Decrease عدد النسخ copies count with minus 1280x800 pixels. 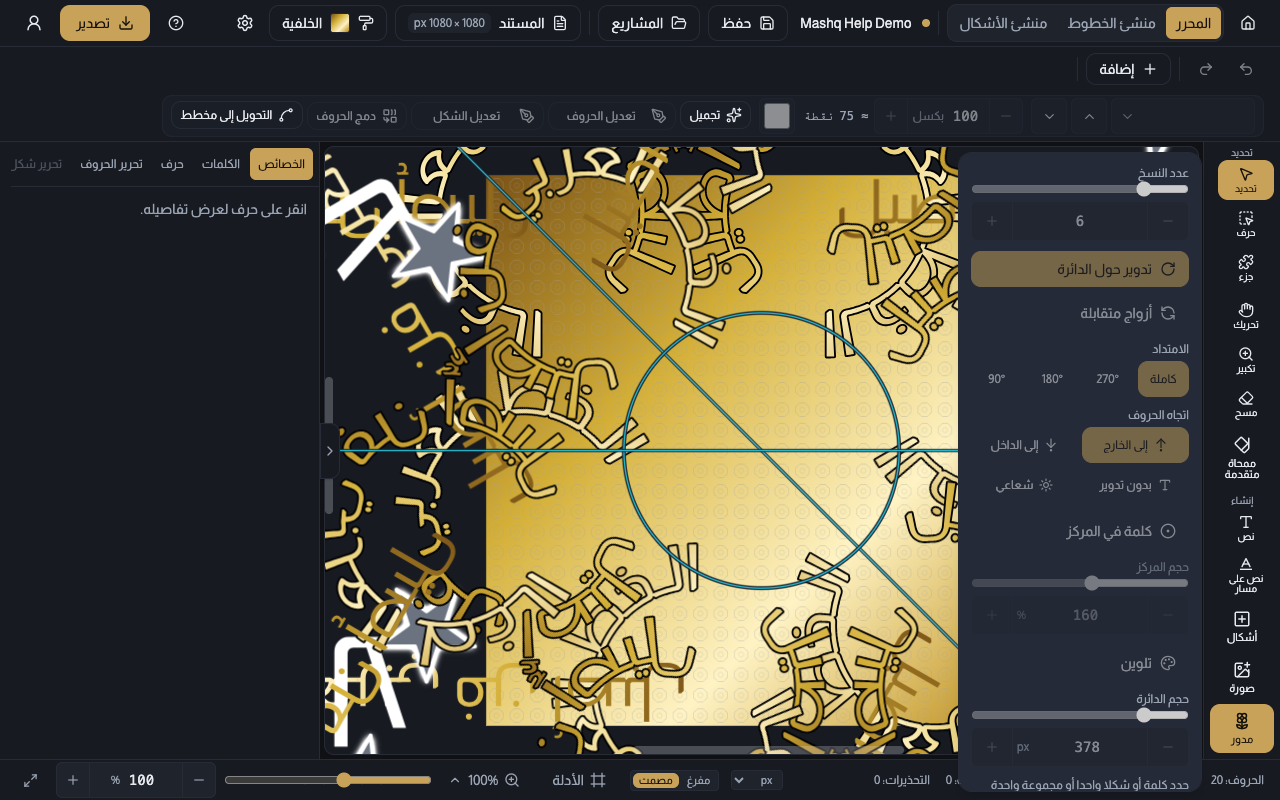pos(1168,221)
